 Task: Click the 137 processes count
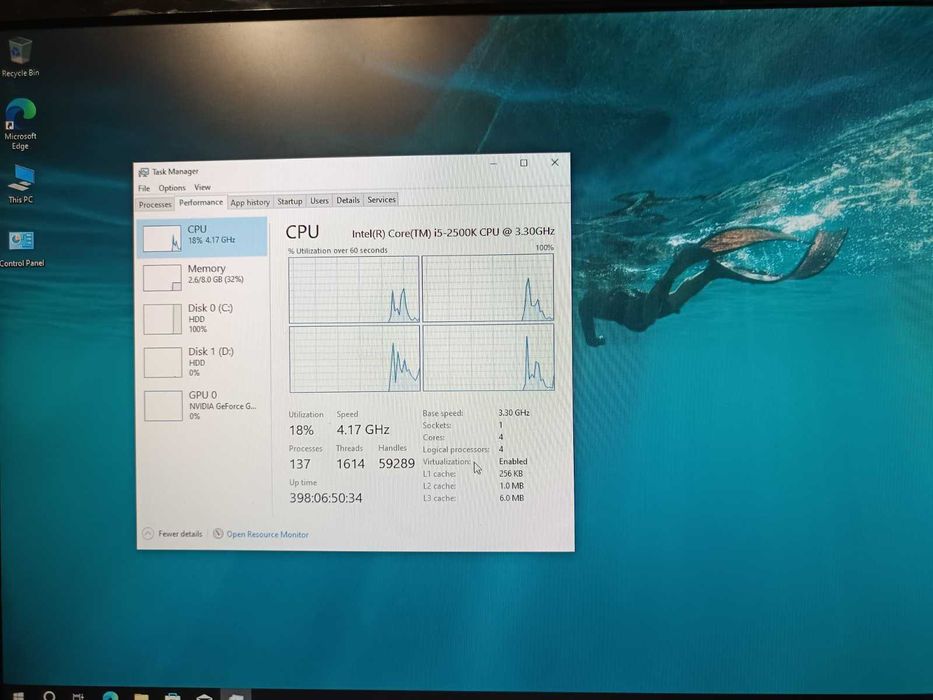pyautogui.click(x=300, y=464)
